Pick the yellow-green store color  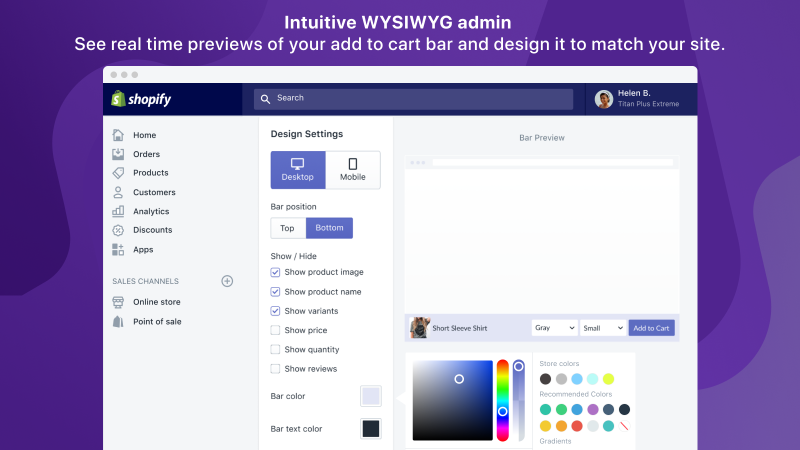[608, 379]
